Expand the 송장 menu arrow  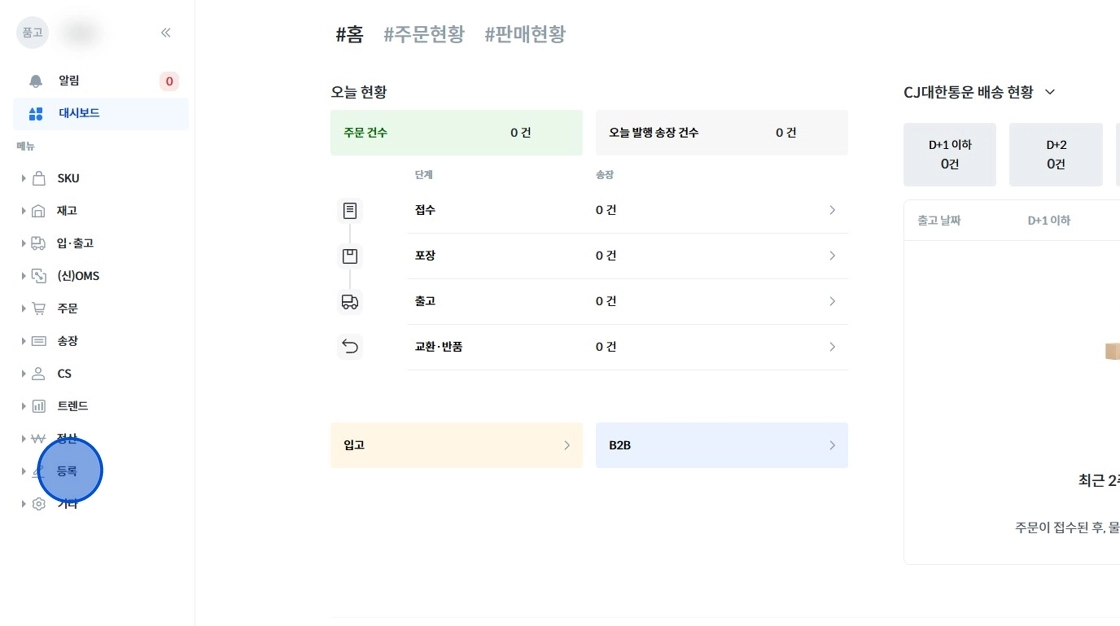23,341
